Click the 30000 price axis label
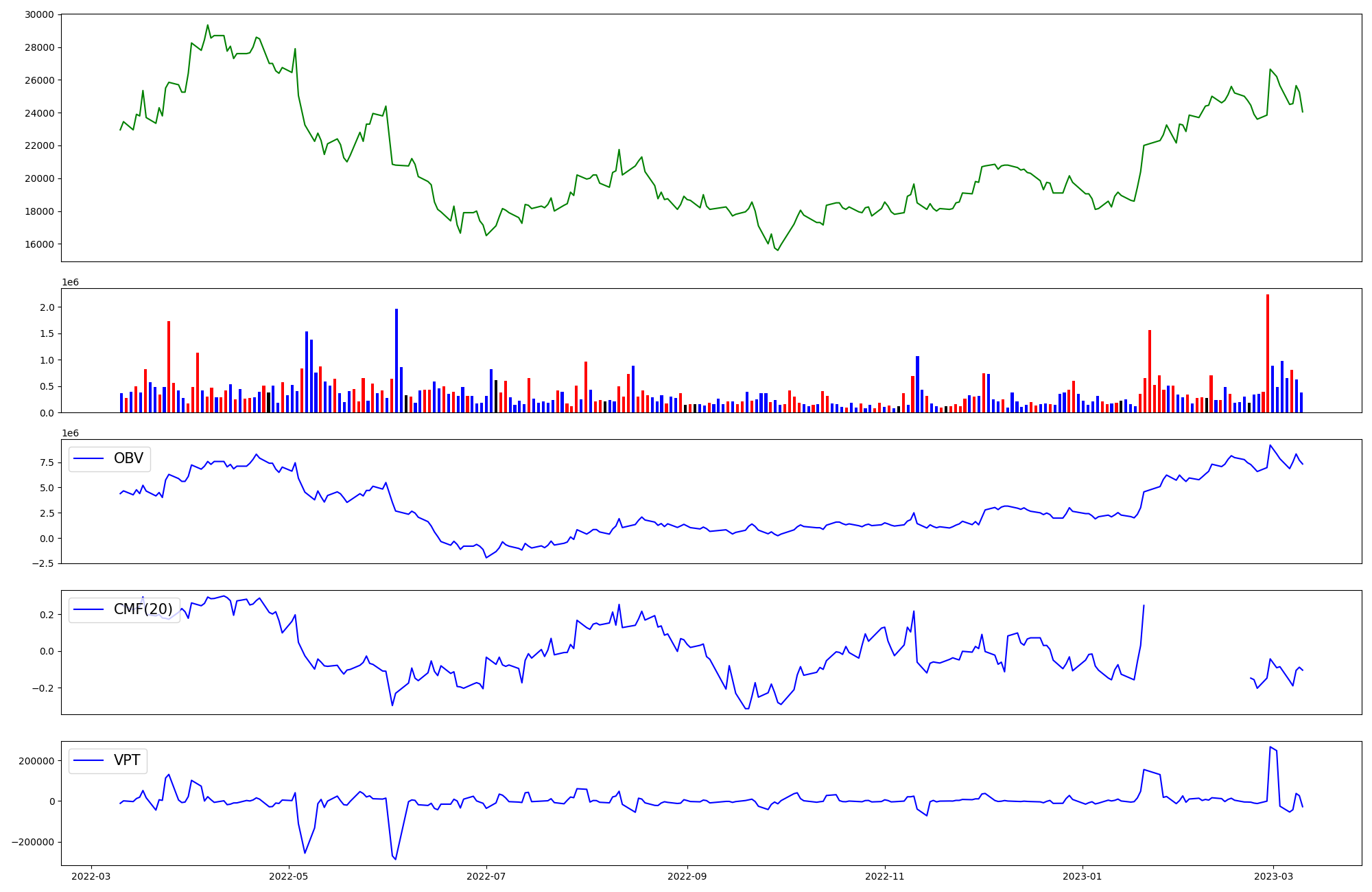Screen dimensions: 1372x892 pyautogui.click(x=39, y=14)
